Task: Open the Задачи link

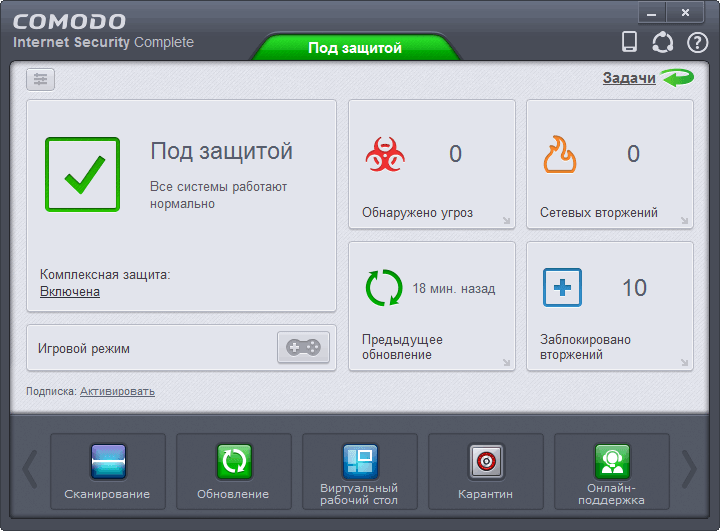Action: click(629, 78)
